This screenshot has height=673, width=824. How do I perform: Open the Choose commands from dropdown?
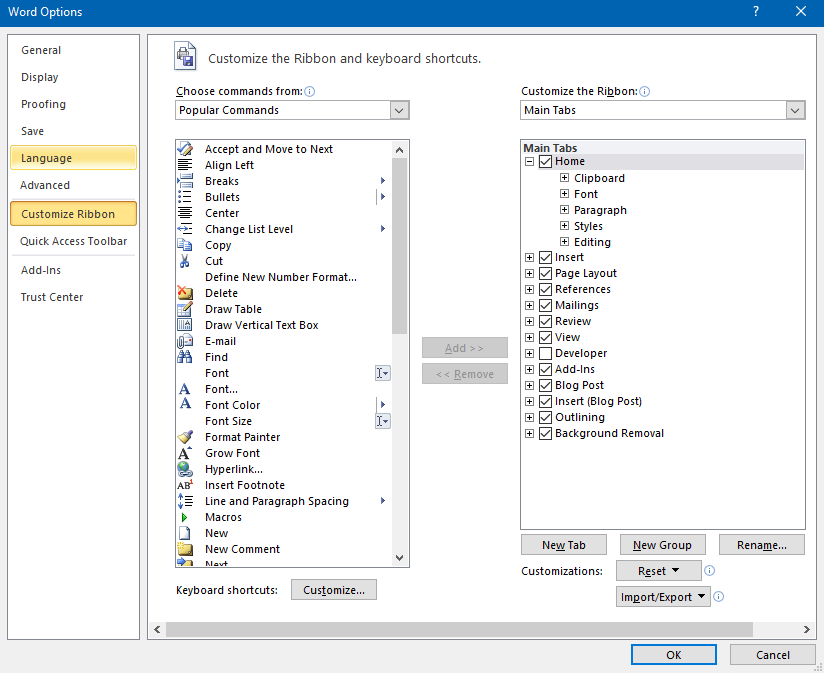[x=399, y=110]
